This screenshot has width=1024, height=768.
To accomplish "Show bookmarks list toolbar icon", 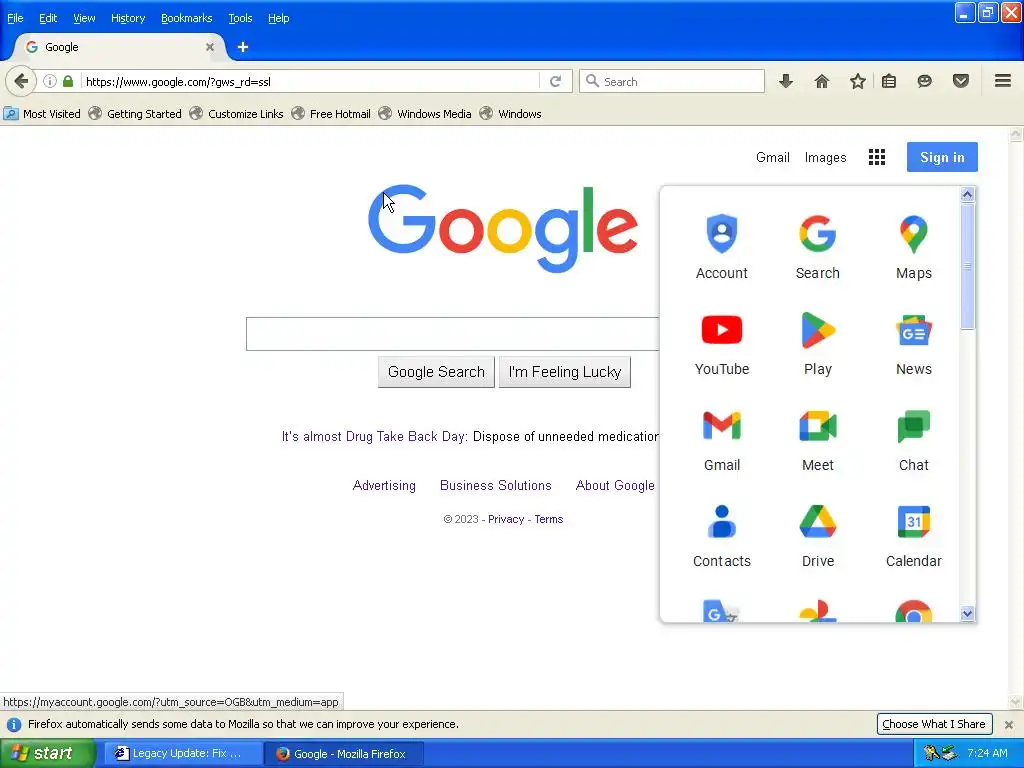I will (889, 81).
